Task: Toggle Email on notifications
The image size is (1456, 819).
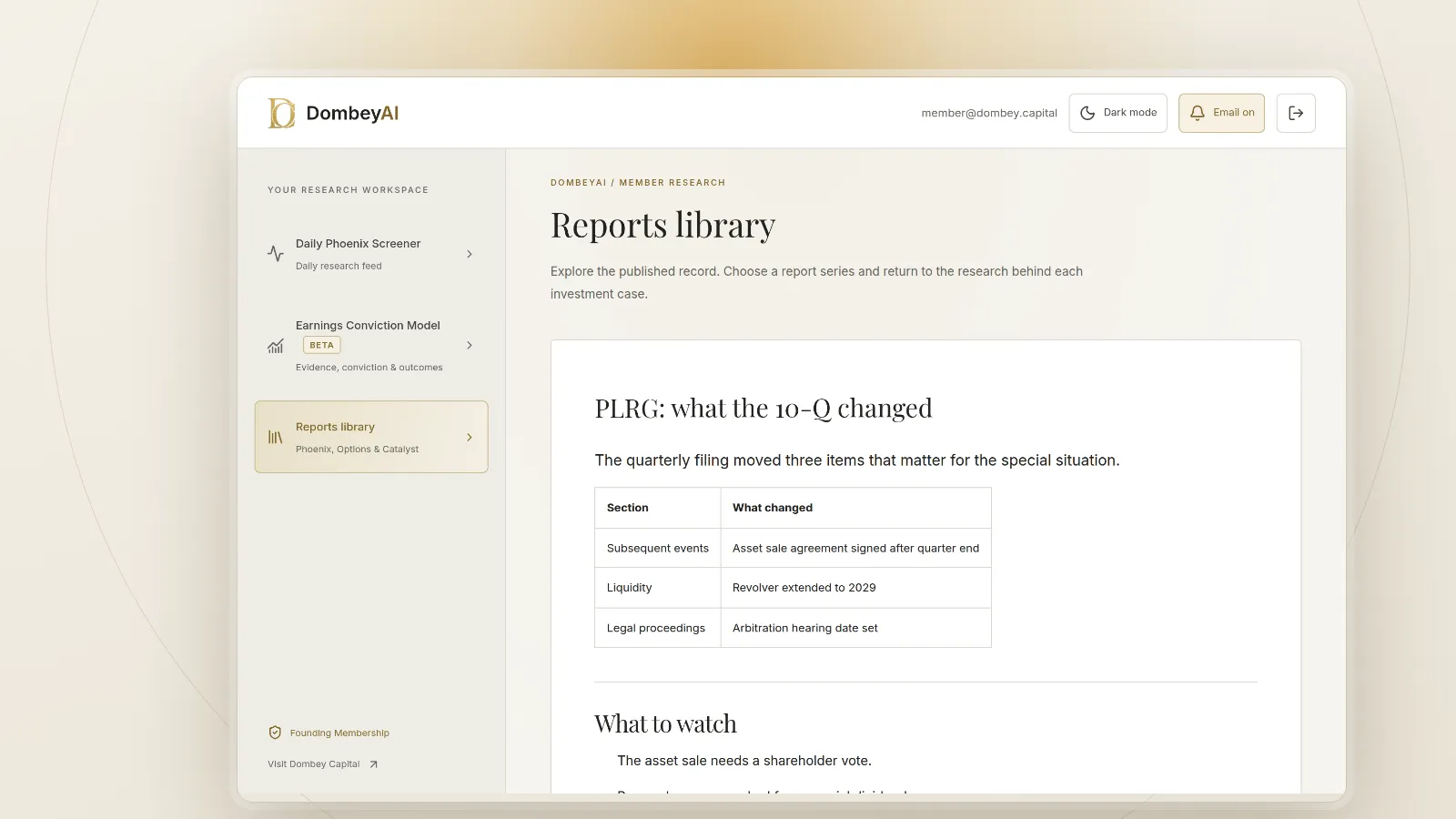Action: pyautogui.click(x=1221, y=113)
